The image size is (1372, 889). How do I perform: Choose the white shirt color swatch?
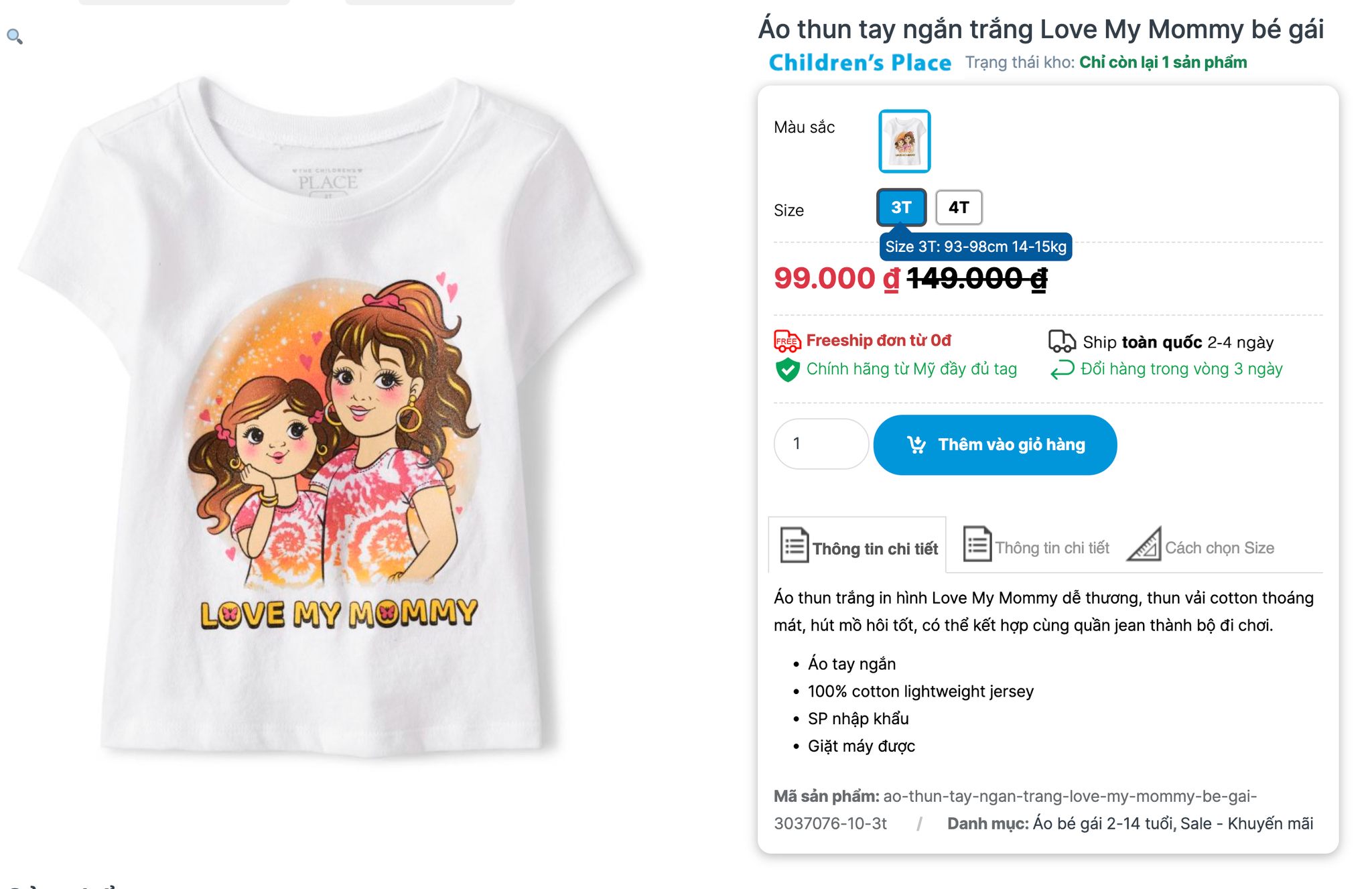(904, 141)
